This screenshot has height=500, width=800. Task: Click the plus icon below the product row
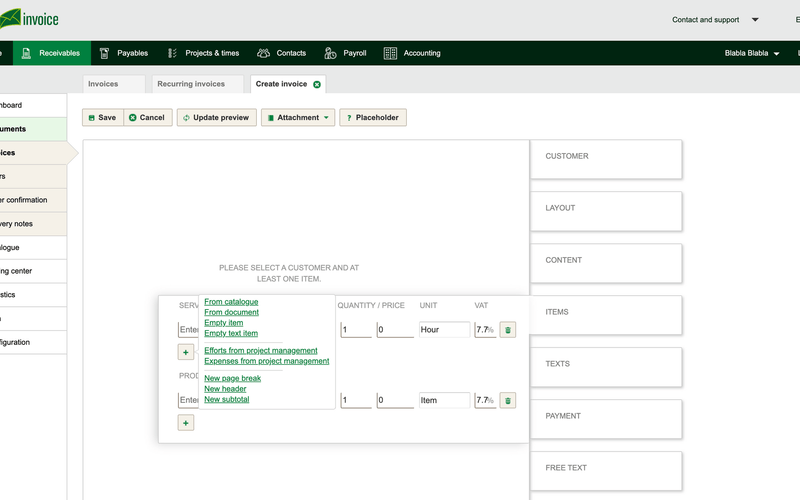pyautogui.click(x=186, y=423)
